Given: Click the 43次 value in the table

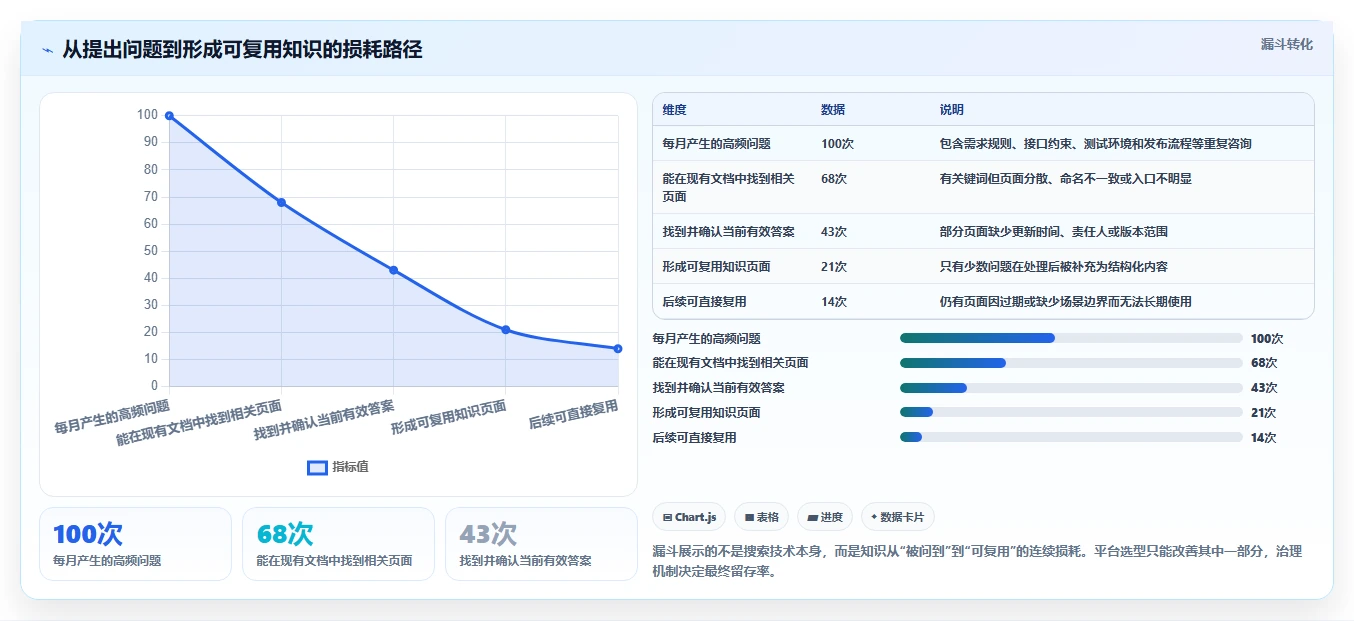Looking at the screenshot, I should (834, 232).
